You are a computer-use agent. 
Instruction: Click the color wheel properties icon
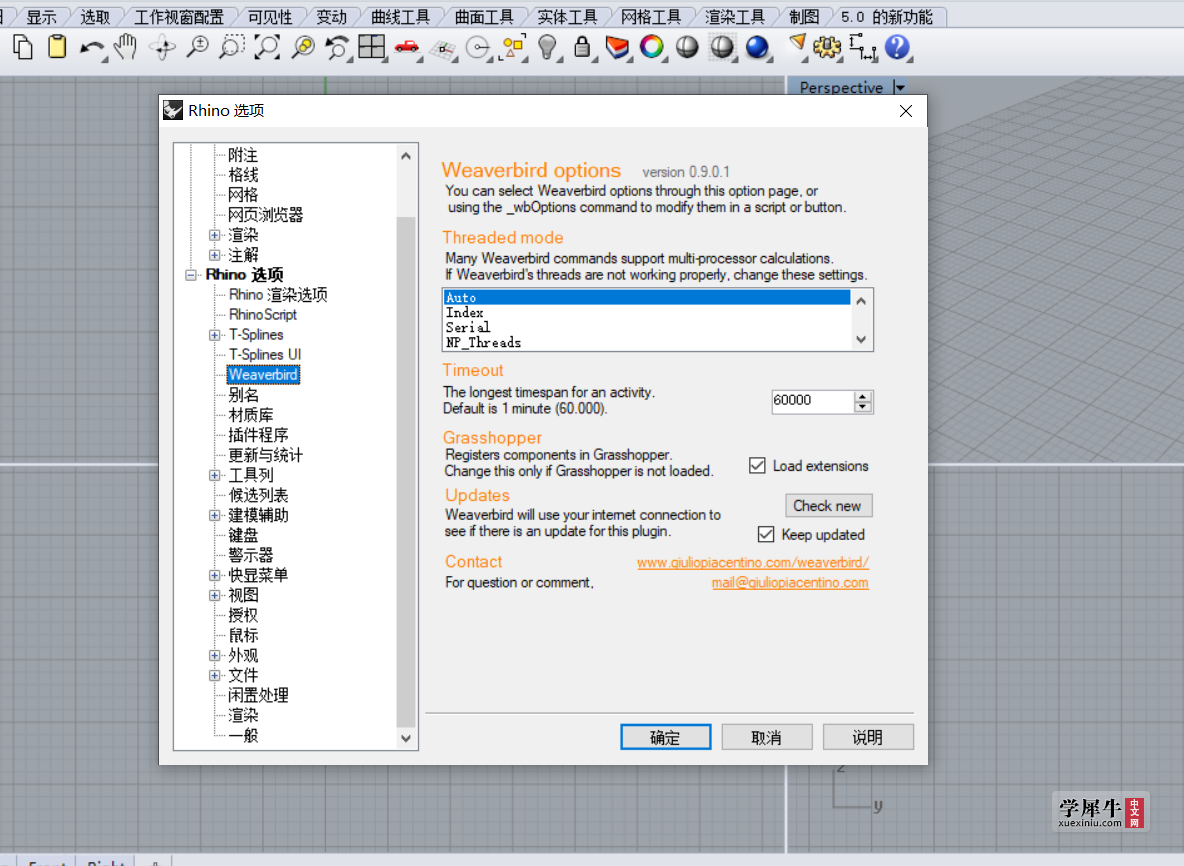point(652,47)
